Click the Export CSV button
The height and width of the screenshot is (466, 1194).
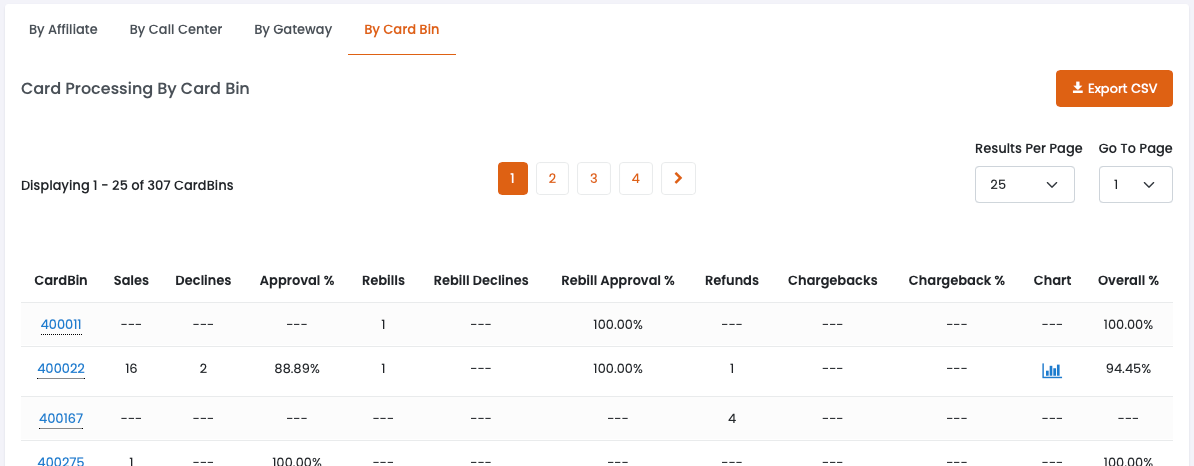(1114, 88)
